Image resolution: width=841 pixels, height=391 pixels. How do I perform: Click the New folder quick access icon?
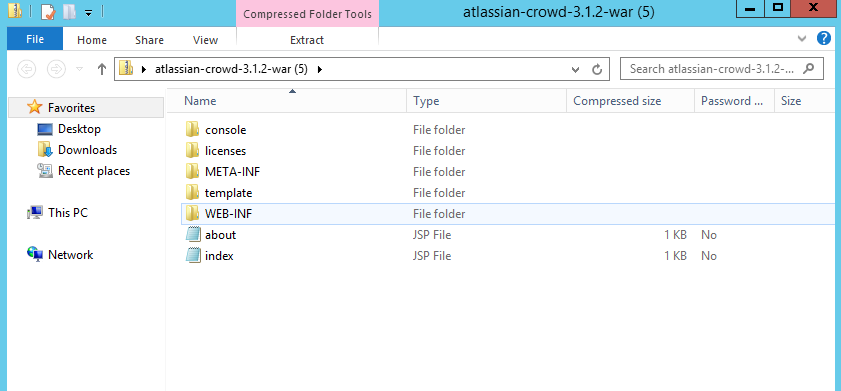coord(69,11)
